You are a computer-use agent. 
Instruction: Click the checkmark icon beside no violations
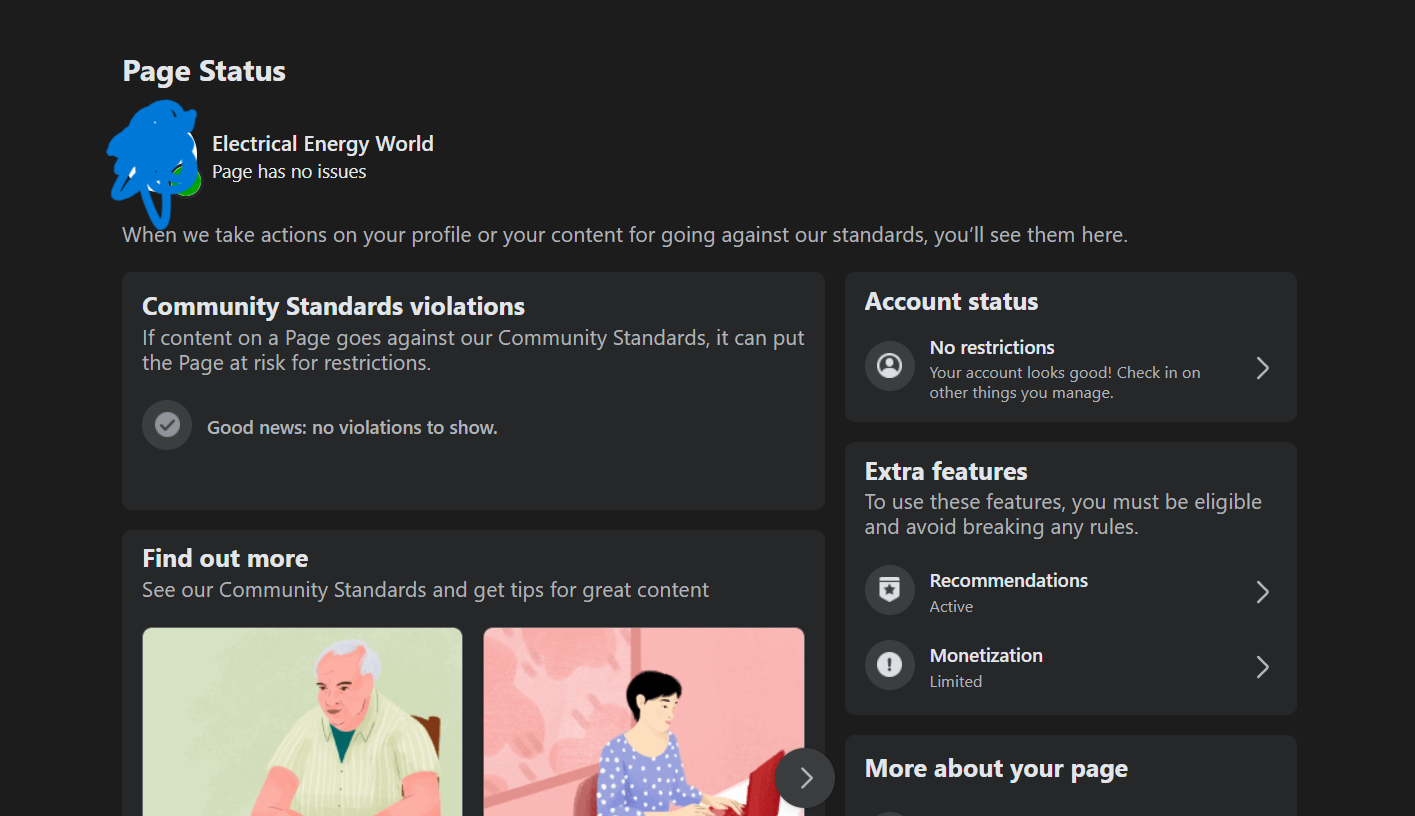coord(167,426)
